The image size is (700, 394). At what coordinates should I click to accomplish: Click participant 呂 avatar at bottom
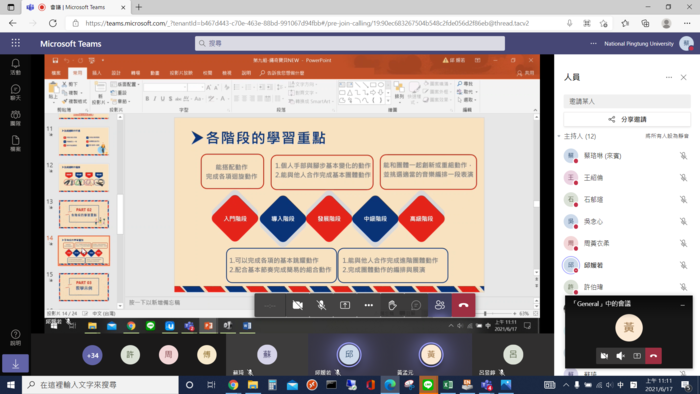tap(513, 354)
